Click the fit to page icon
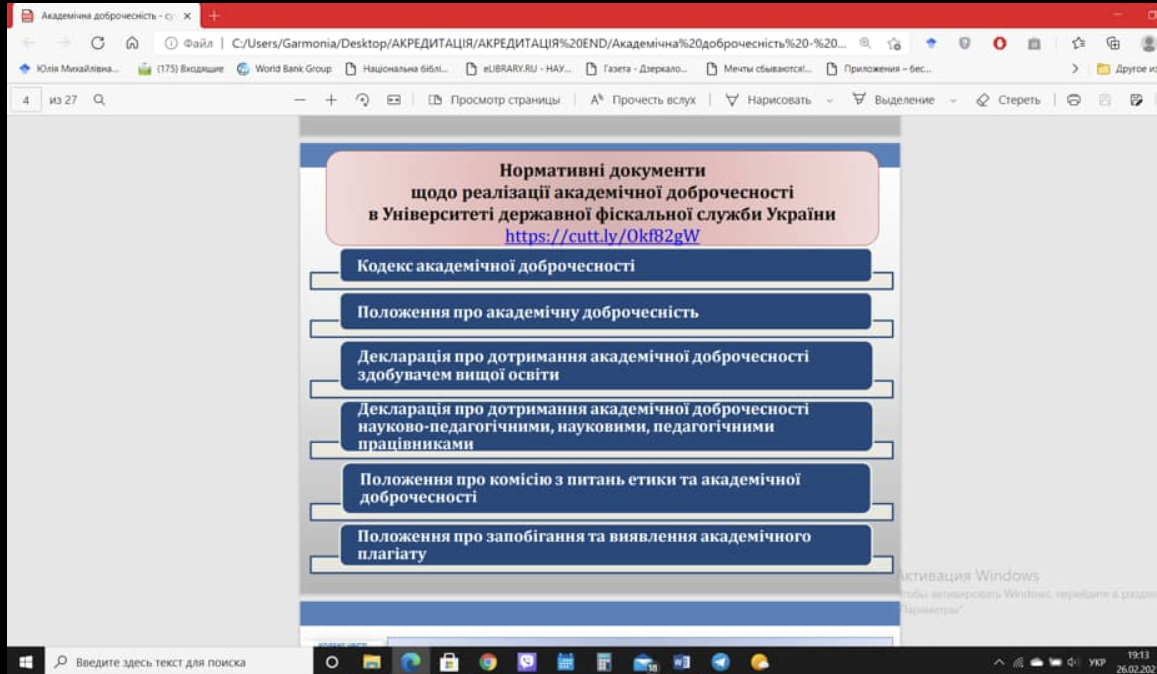 394,100
